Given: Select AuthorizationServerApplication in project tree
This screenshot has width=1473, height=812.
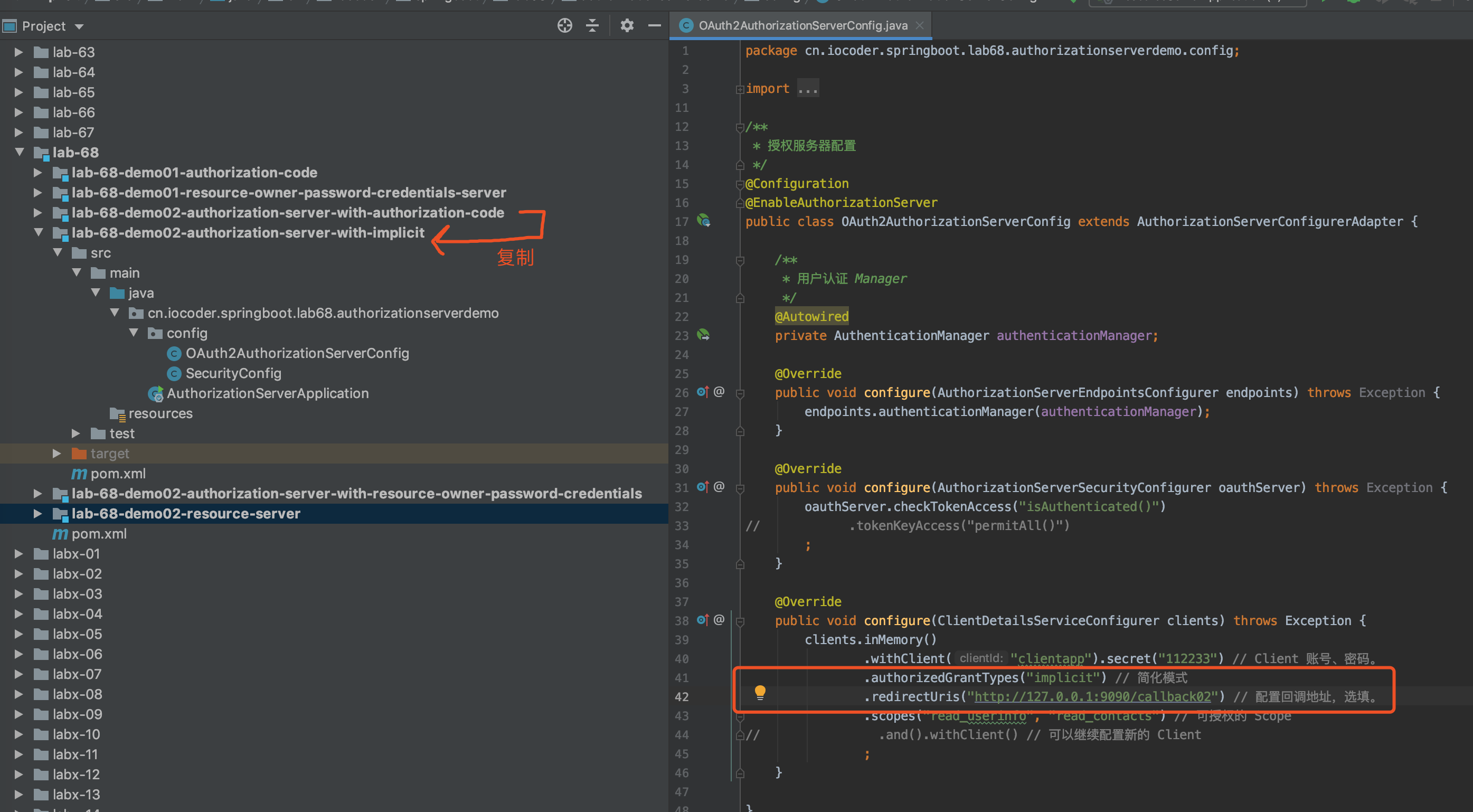Looking at the screenshot, I should tap(267, 393).
